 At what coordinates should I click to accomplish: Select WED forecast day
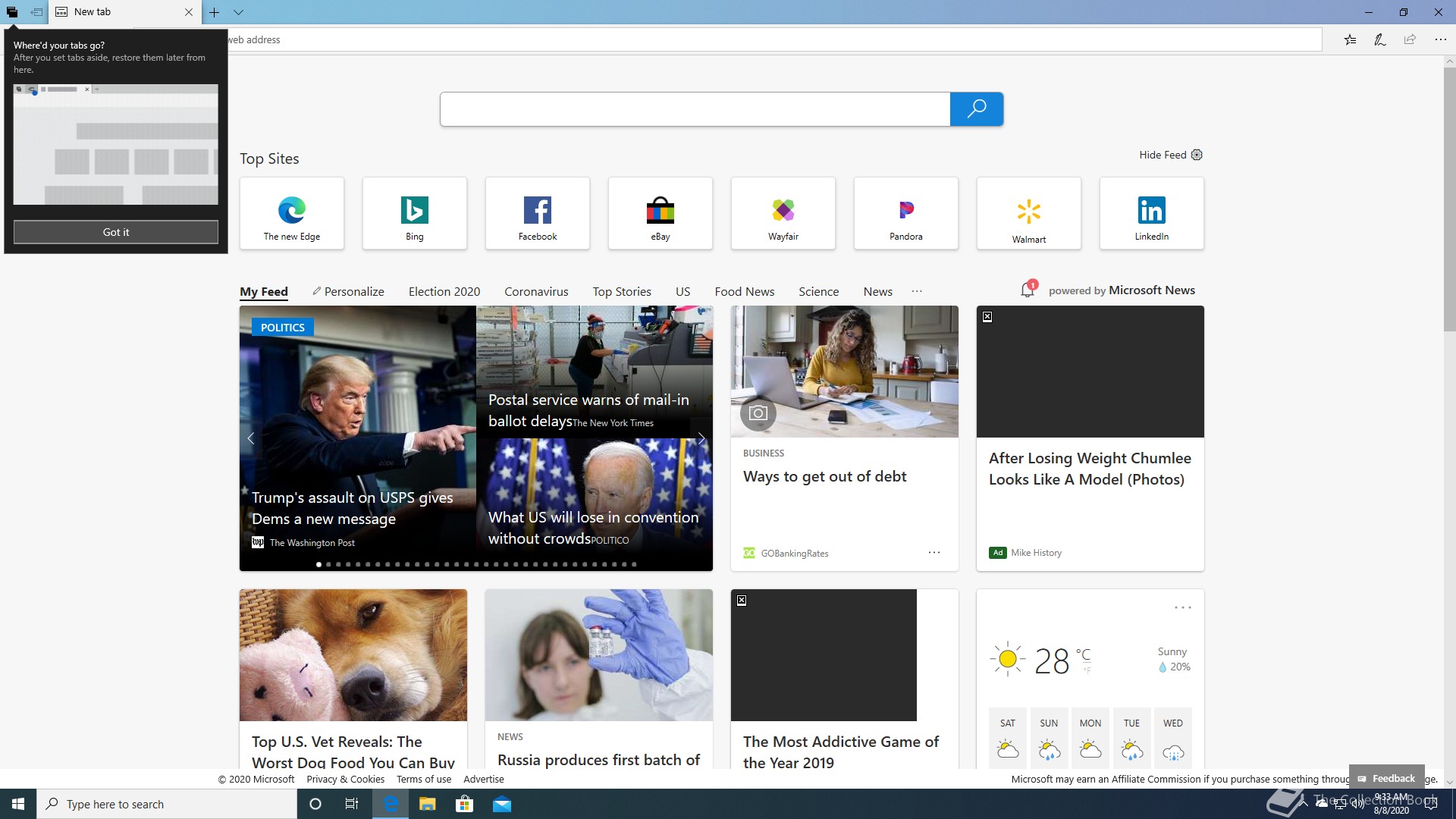click(1173, 739)
